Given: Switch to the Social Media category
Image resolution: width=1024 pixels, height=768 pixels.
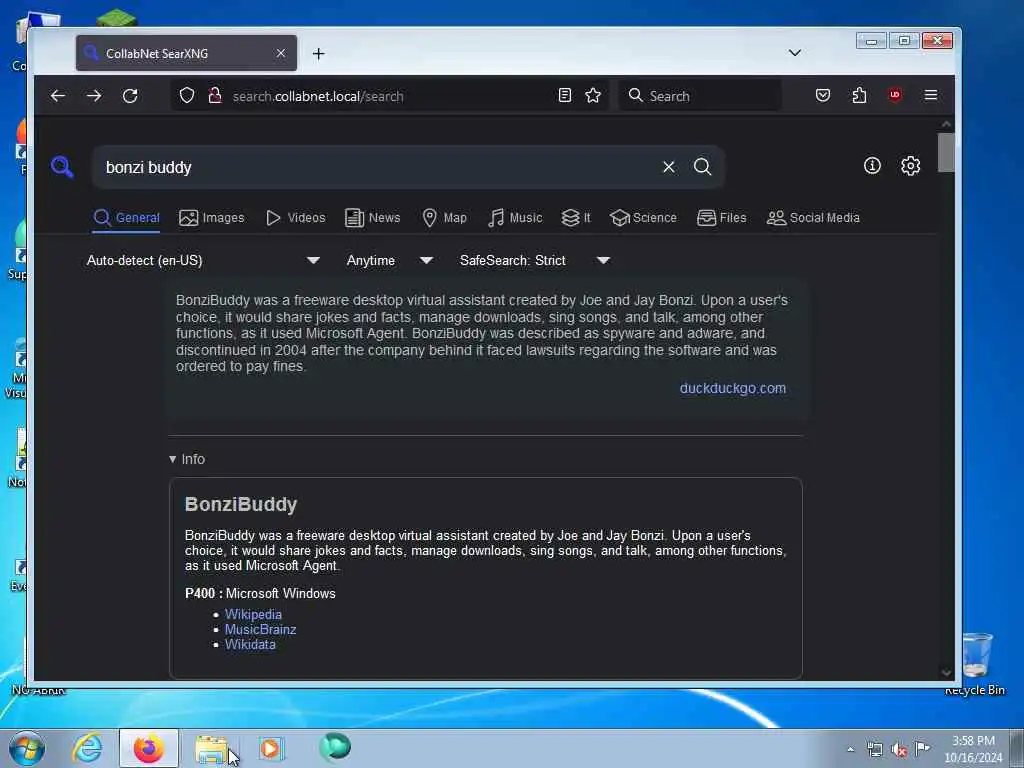Looking at the screenshot, I should (x=813, y=217).
